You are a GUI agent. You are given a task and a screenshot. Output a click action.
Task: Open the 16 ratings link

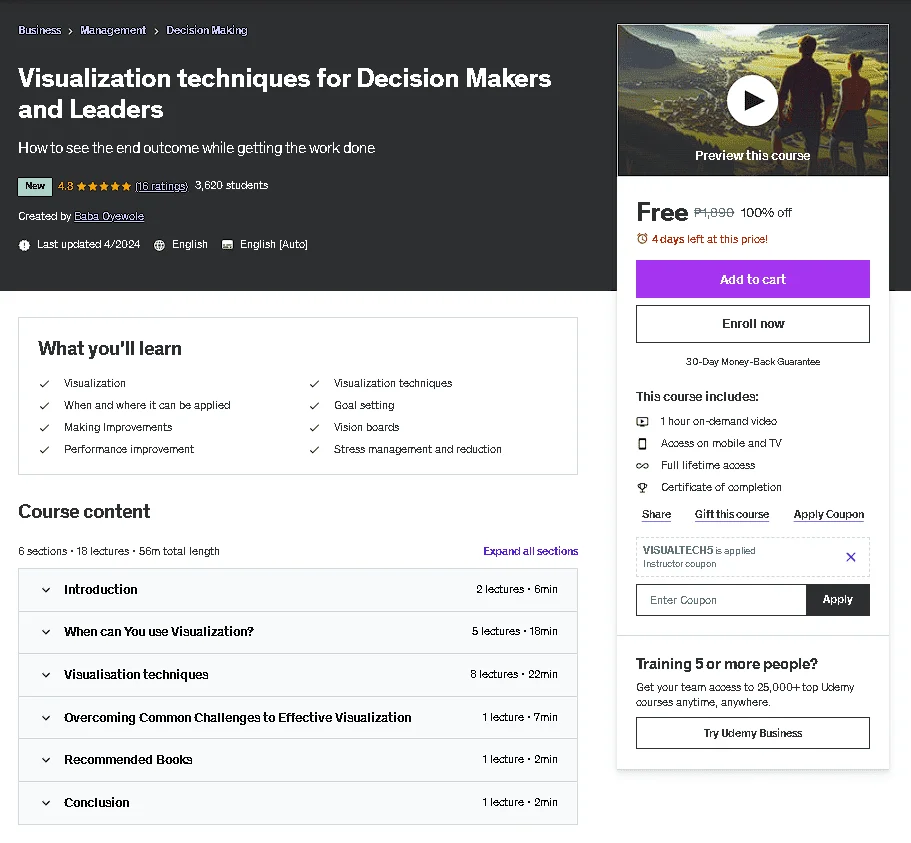tap(162, 186)
